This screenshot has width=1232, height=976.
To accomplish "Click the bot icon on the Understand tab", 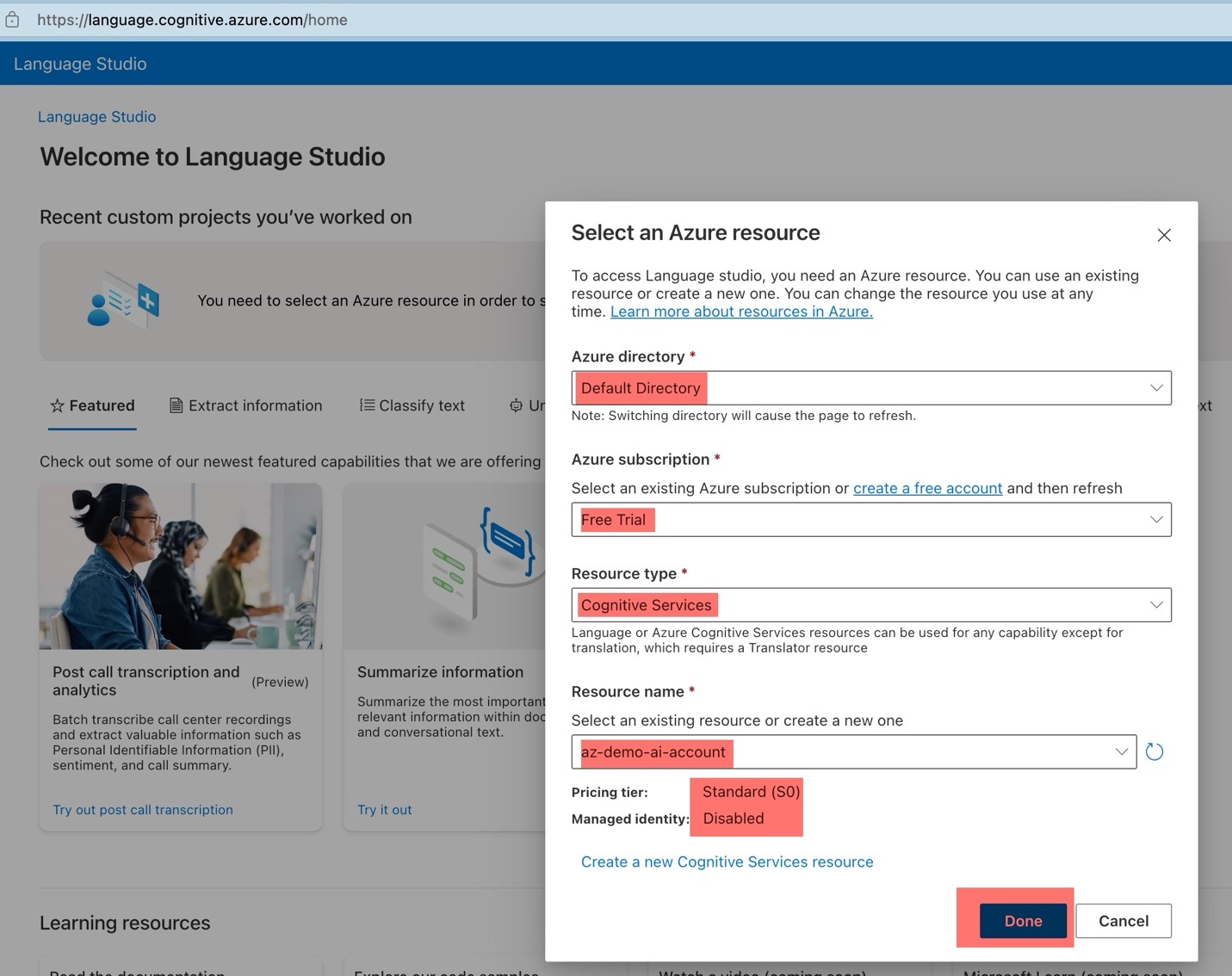I will pyautogui.click(x=517, y=405).
